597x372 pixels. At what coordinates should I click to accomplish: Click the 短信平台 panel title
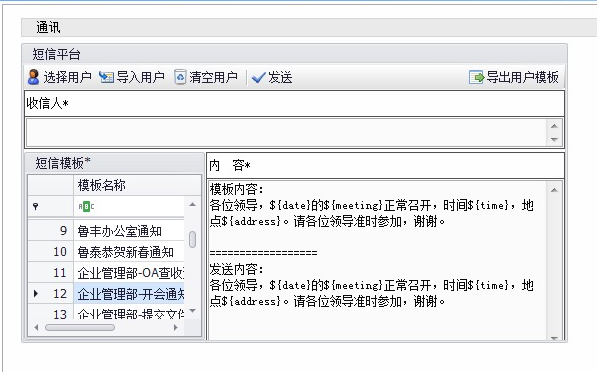coord(56,54)
